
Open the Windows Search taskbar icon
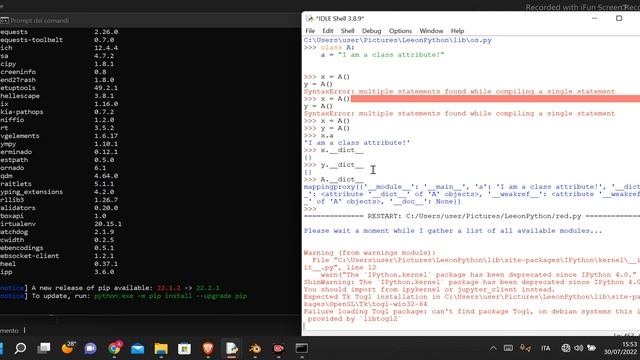coord(20,348)
